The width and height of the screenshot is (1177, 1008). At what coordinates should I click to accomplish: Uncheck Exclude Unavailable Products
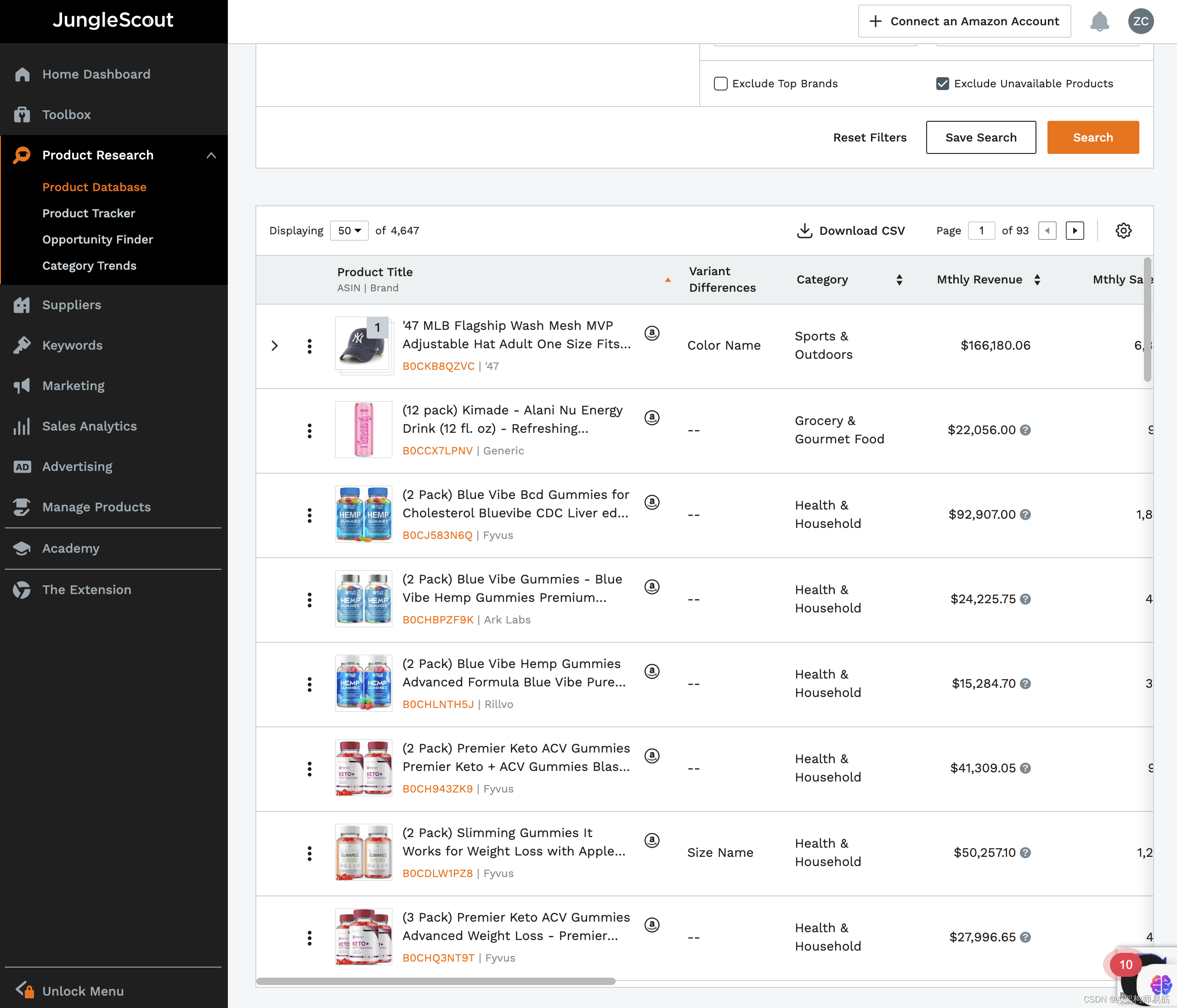(x=942, y=84)
